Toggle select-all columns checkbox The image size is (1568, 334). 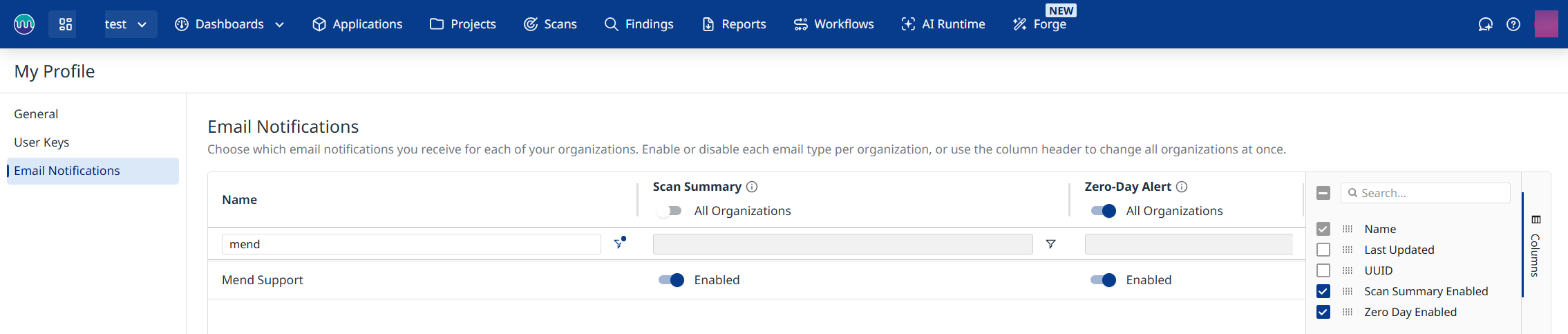[1323, 193]
